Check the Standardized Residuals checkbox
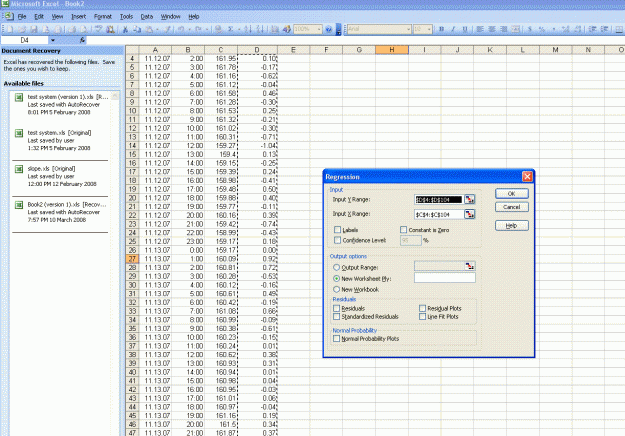The image size is (625, 436). pyautogui.click(x=336, y=316)
